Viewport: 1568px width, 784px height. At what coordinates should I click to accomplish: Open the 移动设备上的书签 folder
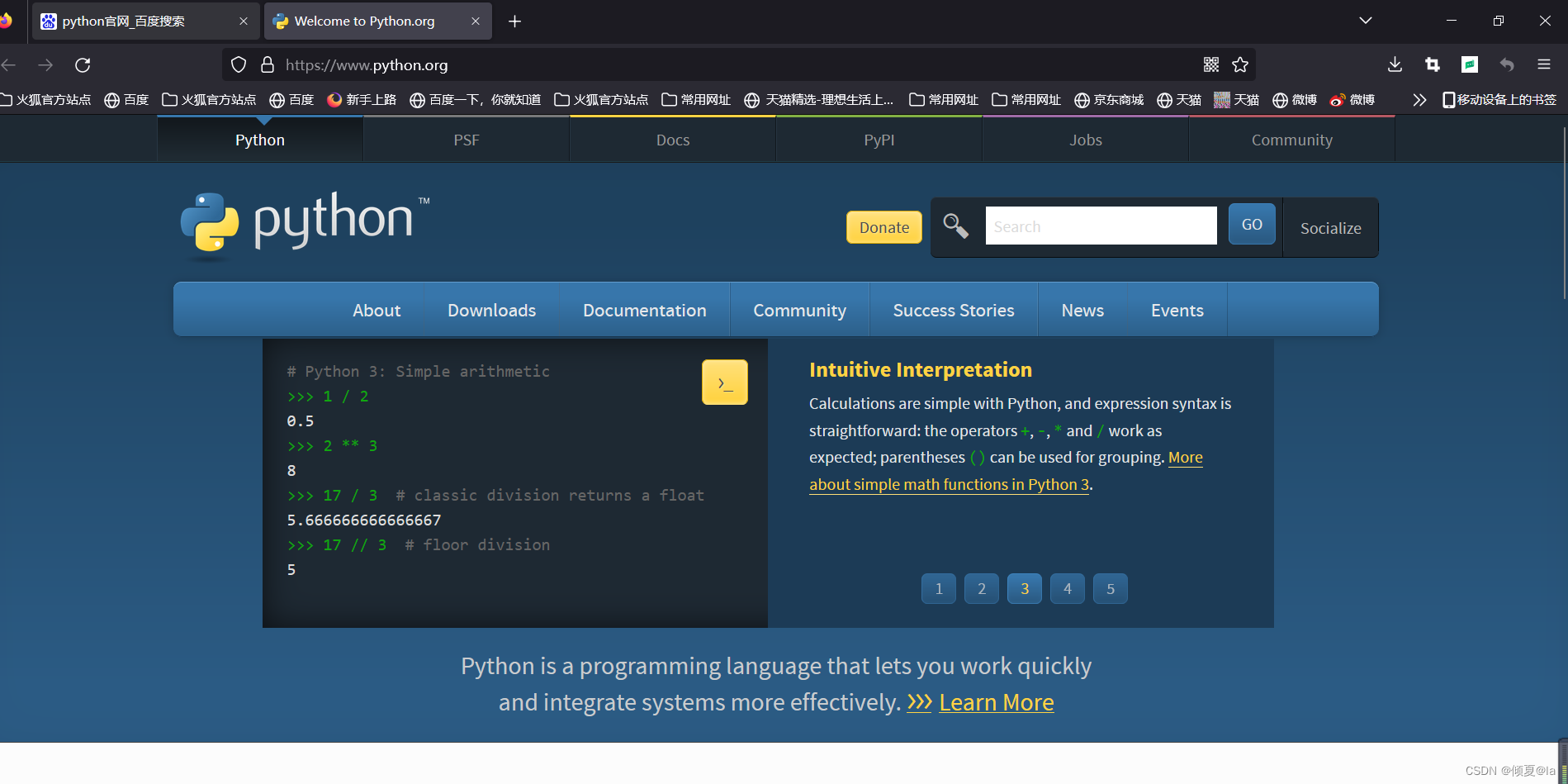pyautogui.click(x=1499, y=100)
